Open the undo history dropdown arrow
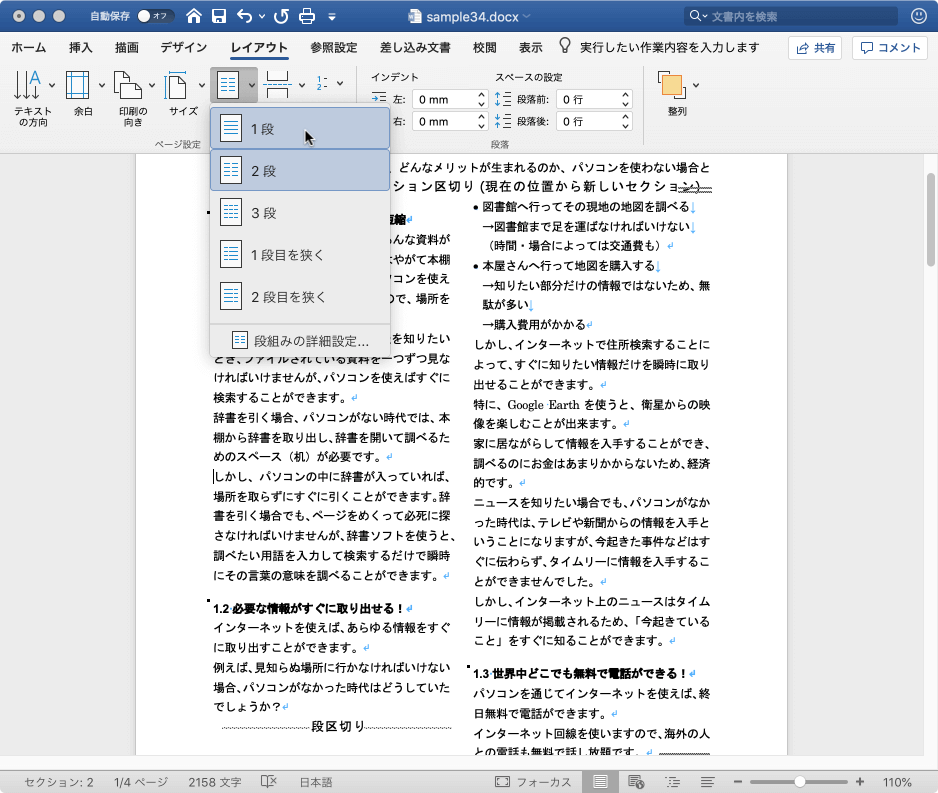 click(x=262, y=17)
